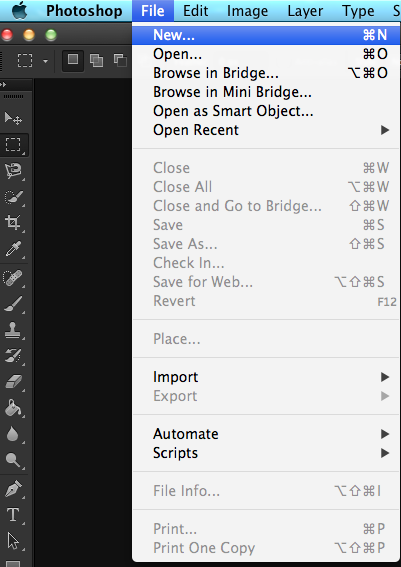Open the Apple menu
The image size is (401, 567).
19,10
